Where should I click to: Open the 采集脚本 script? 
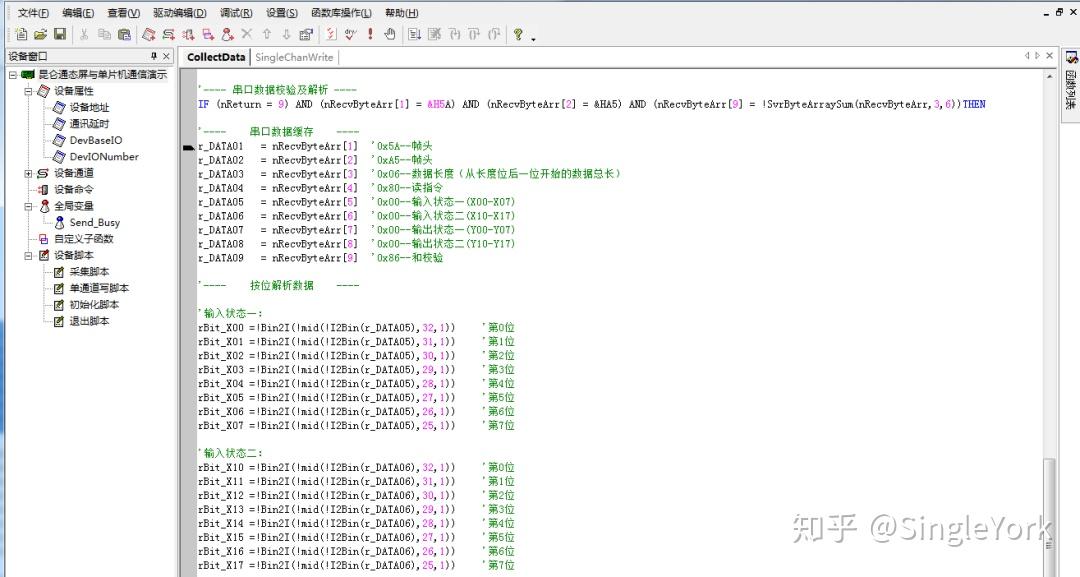89,272
